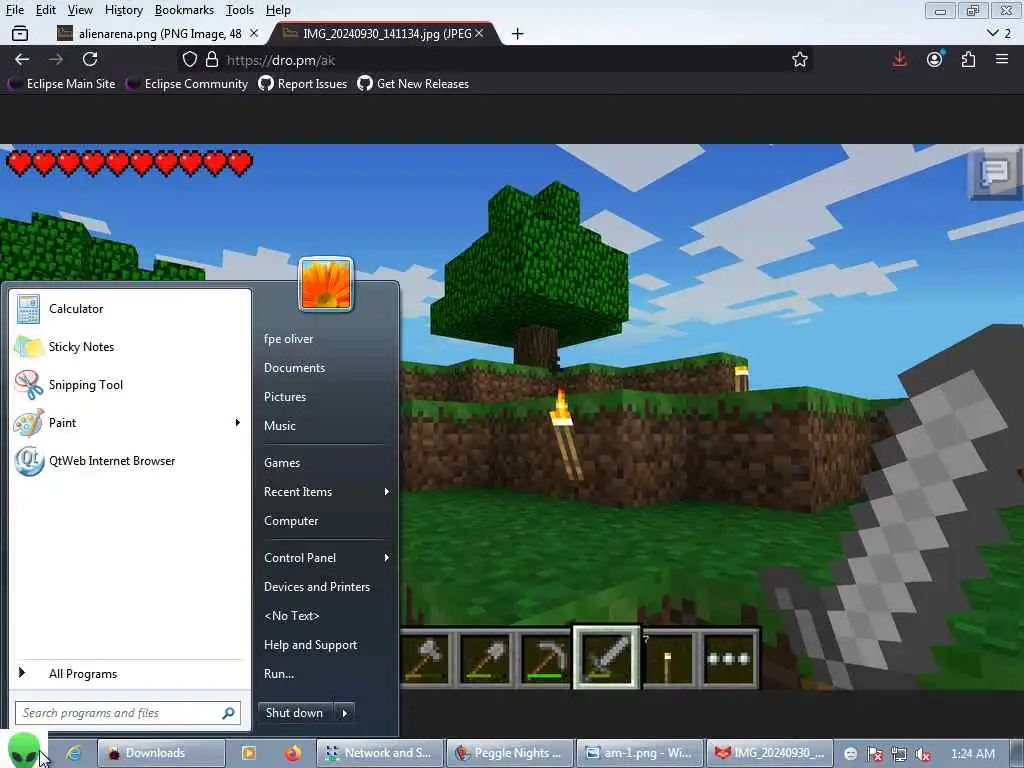Click the green alien Start button

[24, 751]
